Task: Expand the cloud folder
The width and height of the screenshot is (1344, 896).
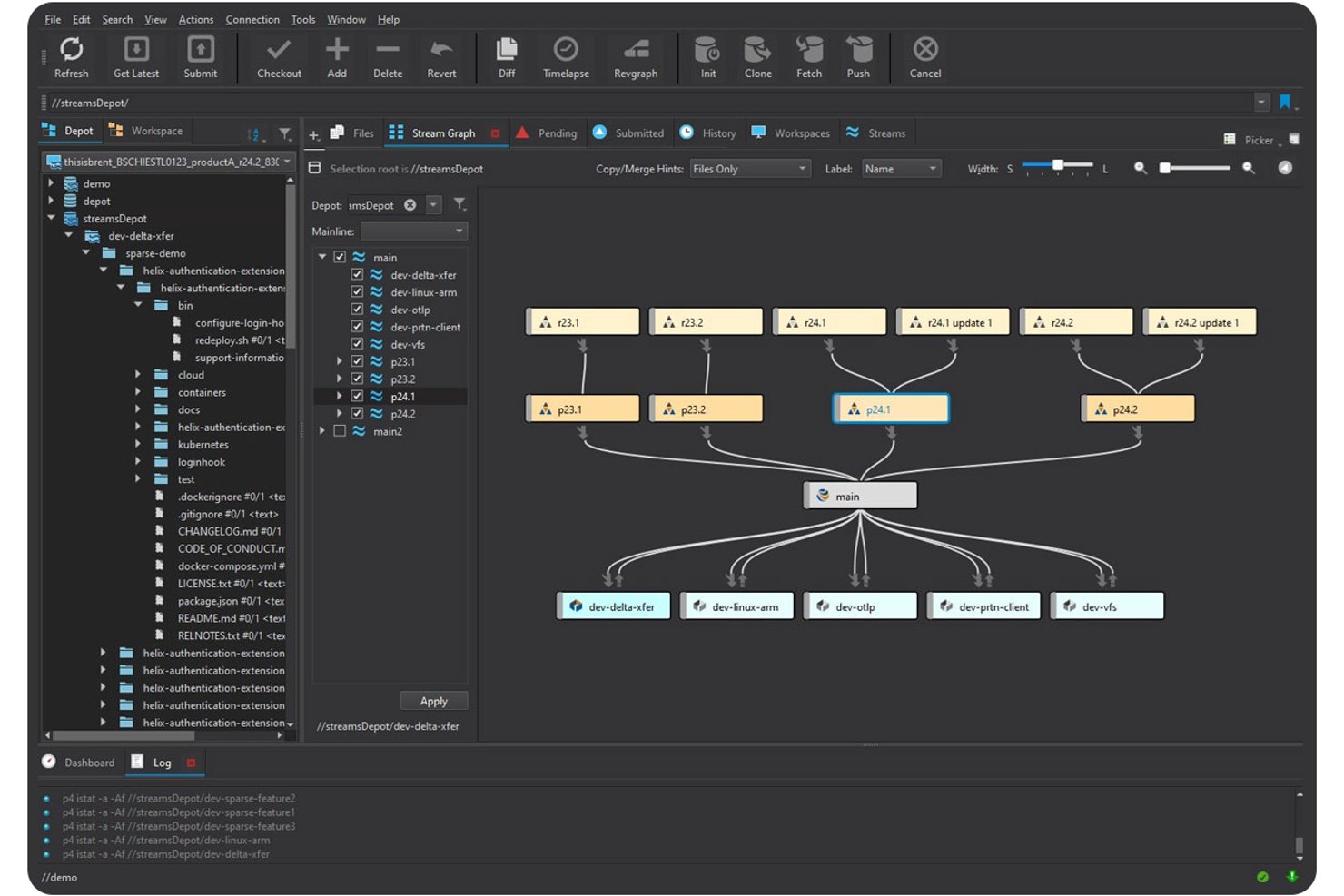Action: tap(138, 374)
